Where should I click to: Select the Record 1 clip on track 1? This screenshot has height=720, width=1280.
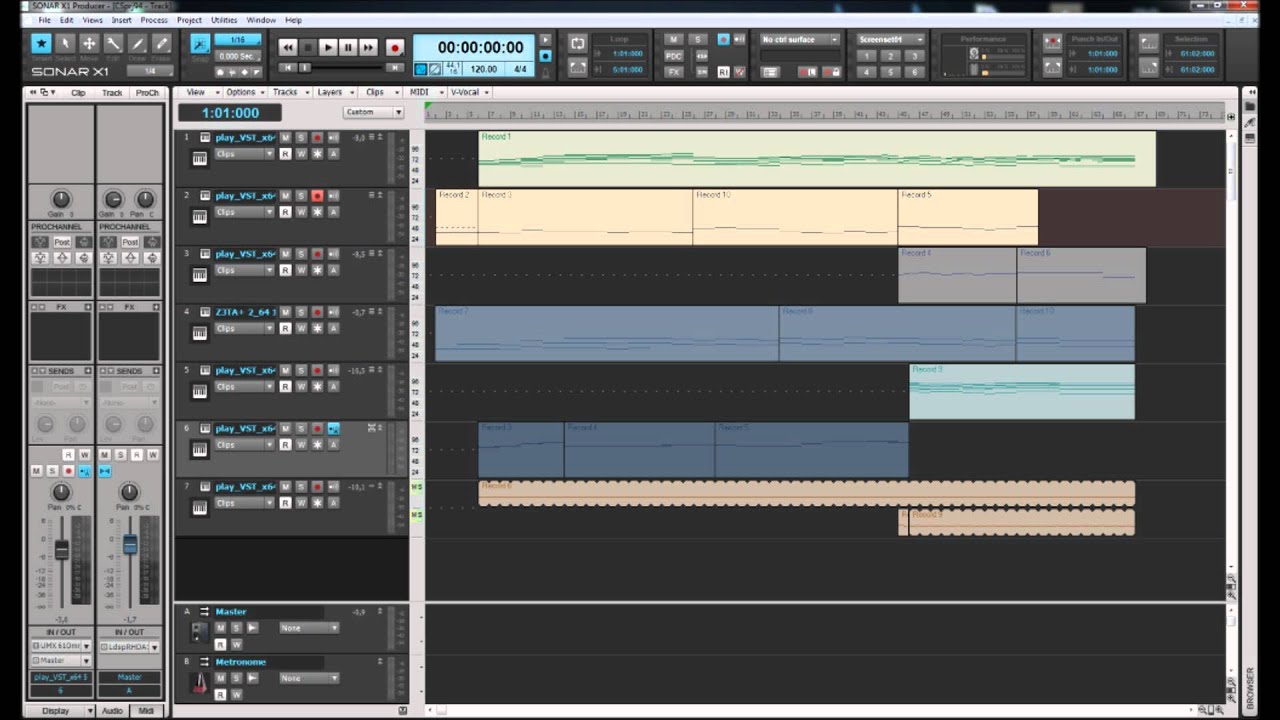coord(816,158)
